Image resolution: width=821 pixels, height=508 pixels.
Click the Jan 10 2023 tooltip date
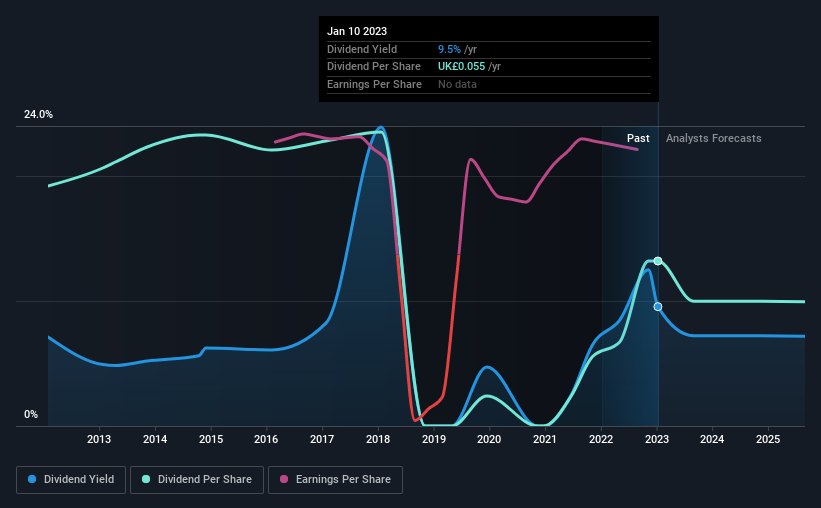coord(357,31)
